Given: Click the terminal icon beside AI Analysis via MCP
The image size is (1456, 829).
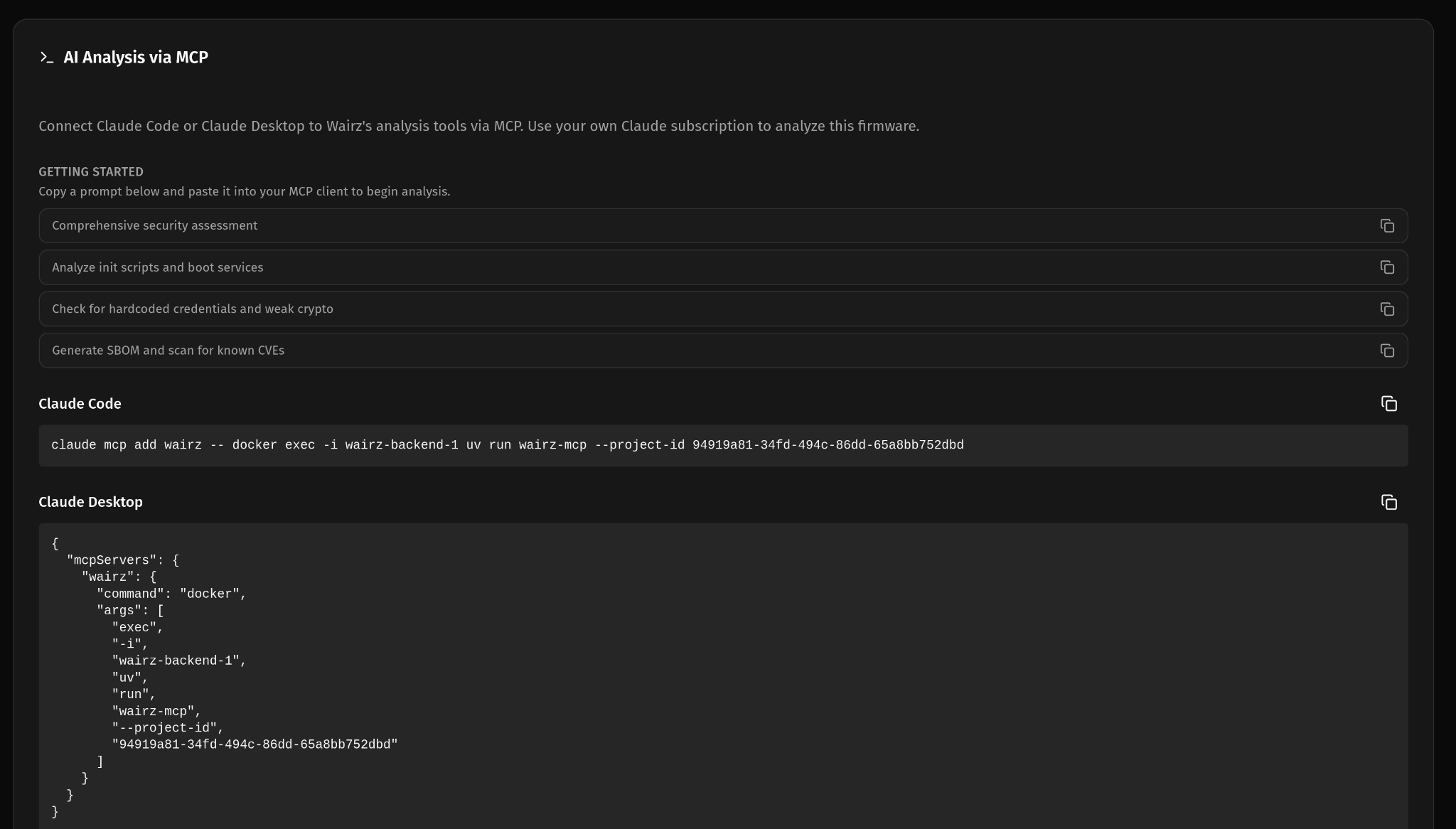Looking at the screenshot, I should pyautogui.click(x=47, y=58).
